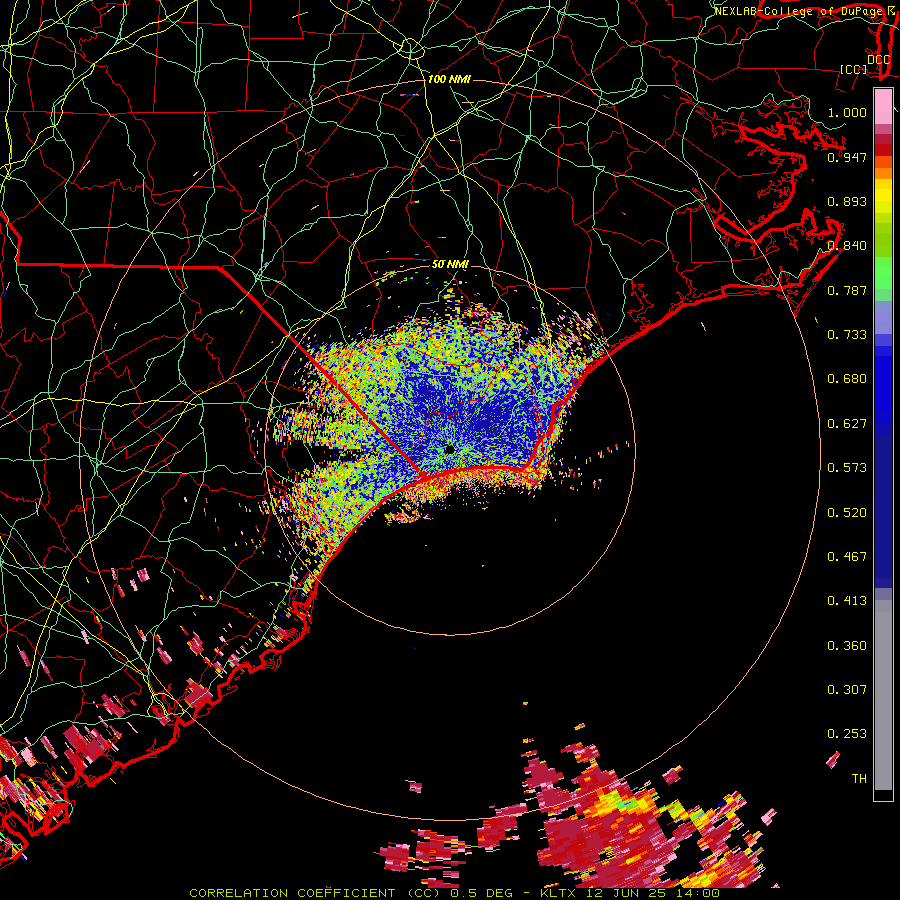
Task: Pick the light pink swatch at the top of the color bar
Action: (x=883, y=106)
